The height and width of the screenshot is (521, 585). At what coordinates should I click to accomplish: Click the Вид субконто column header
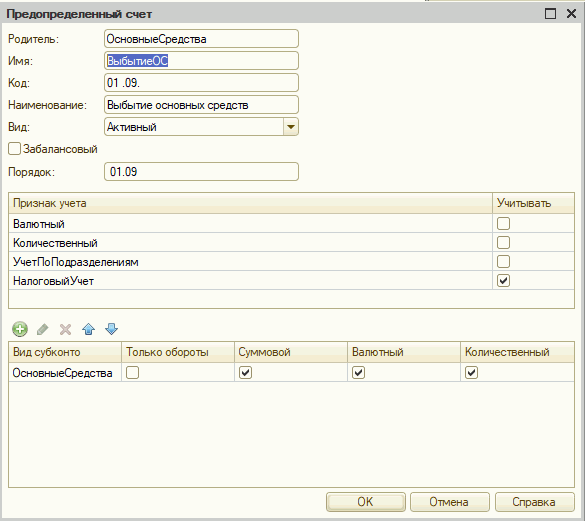[65, 352]
